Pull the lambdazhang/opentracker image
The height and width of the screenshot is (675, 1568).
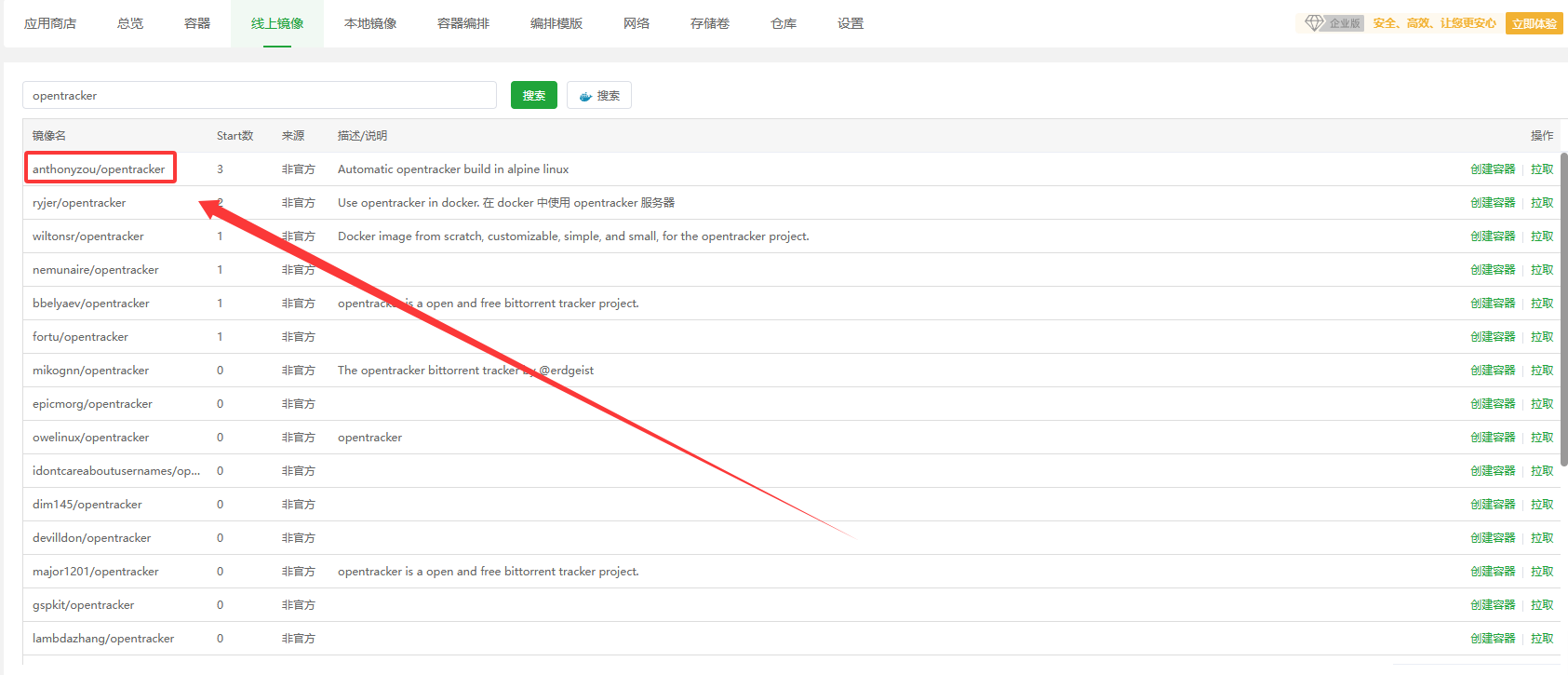1542,639
